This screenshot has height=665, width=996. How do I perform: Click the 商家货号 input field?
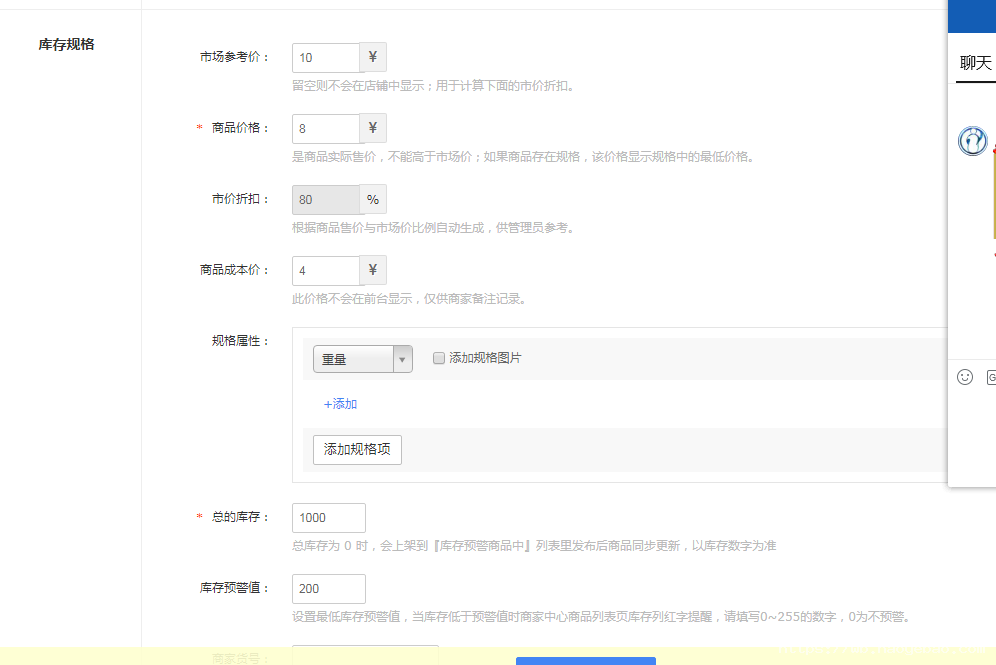[365, 655]
